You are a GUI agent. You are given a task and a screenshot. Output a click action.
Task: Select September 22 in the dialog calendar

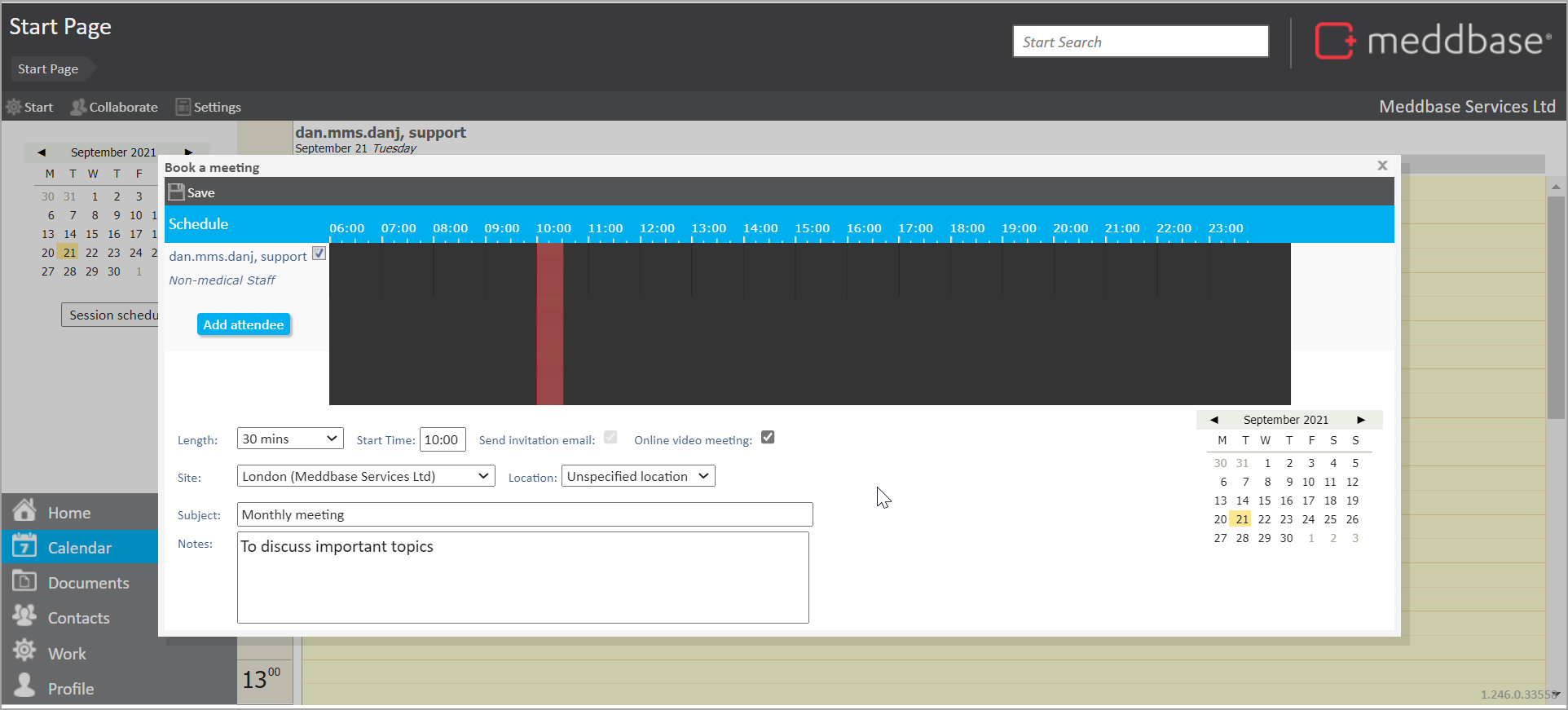coord(1264,519)
